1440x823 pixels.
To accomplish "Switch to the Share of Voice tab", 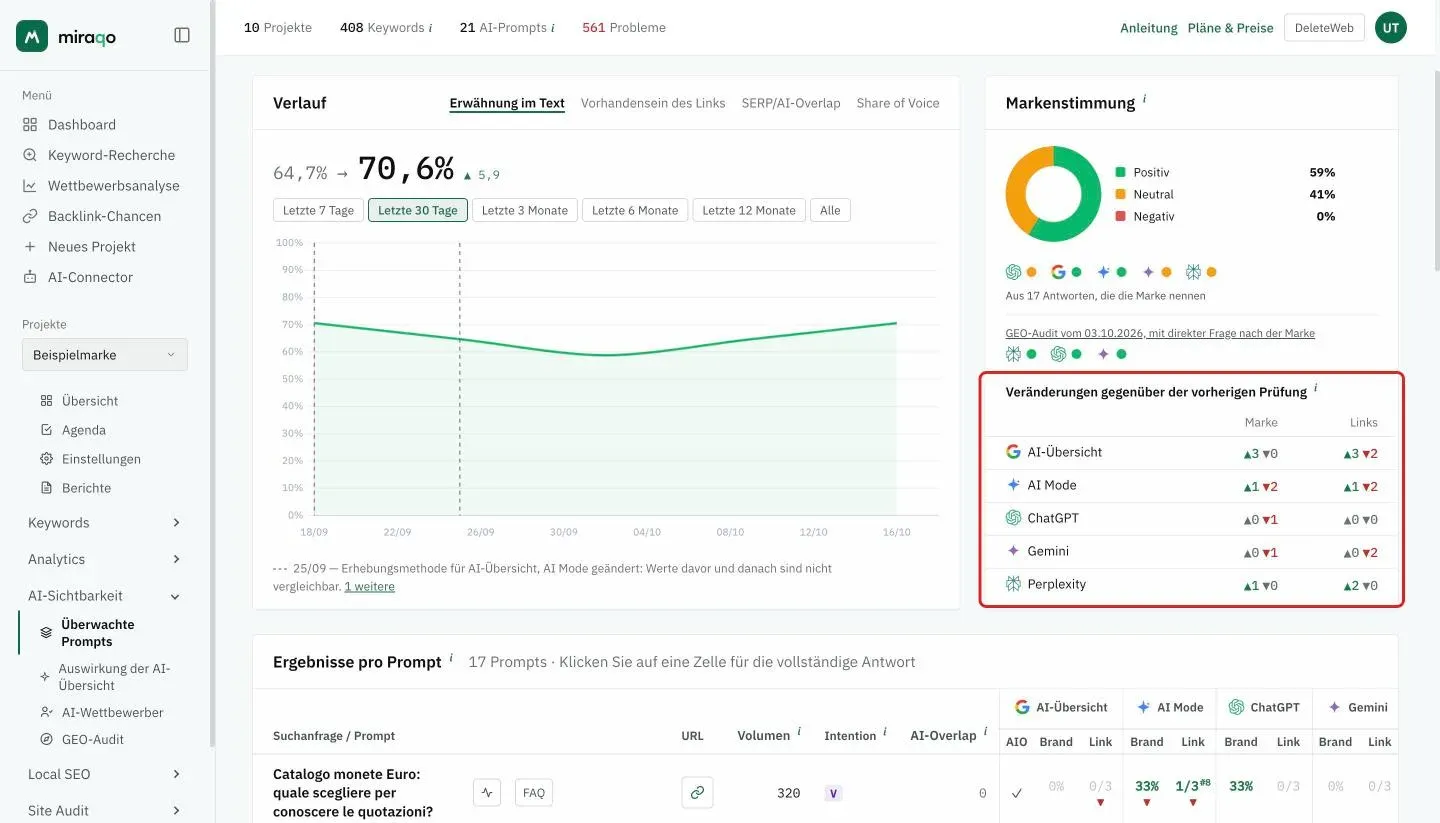I will pos(898,103).
